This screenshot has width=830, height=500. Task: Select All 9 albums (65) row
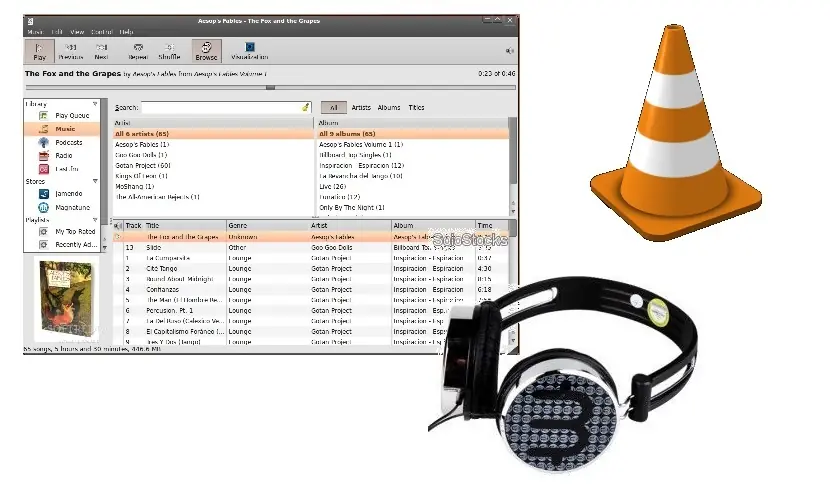[413, 134]
